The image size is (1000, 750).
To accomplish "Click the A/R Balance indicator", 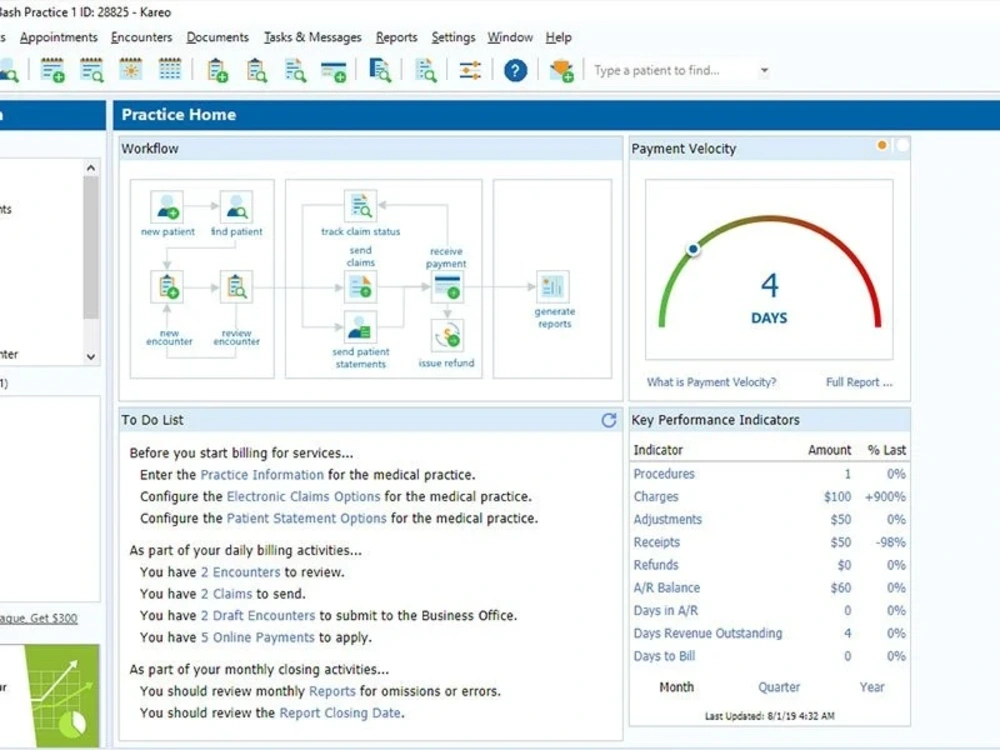I will pos(666,588).
